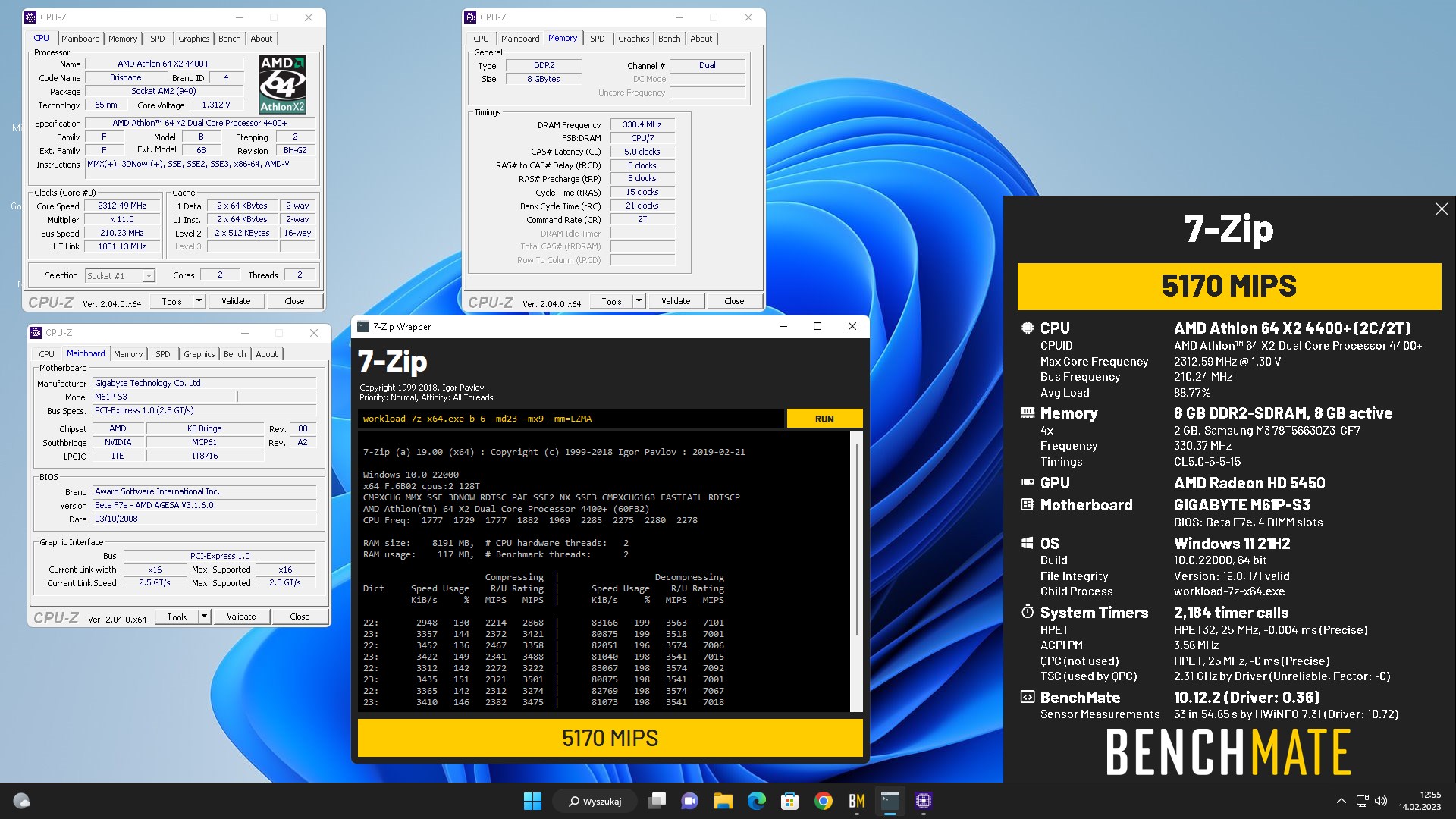This screenshot has width=1456, height=819.
Task: Click the code name Brisbane field
Action: point(125,77)
